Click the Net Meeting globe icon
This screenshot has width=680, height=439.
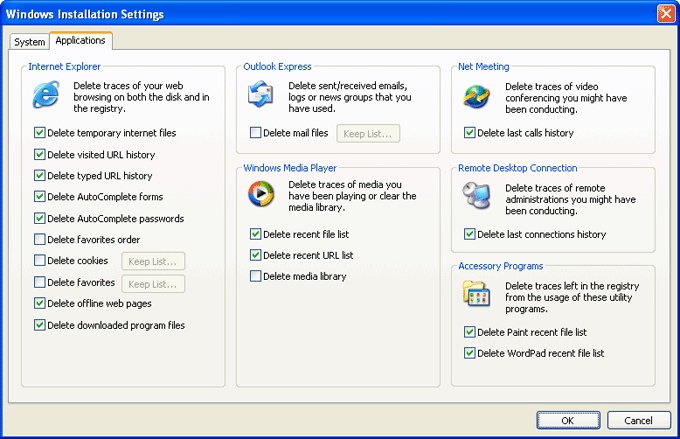coord(476,96)
